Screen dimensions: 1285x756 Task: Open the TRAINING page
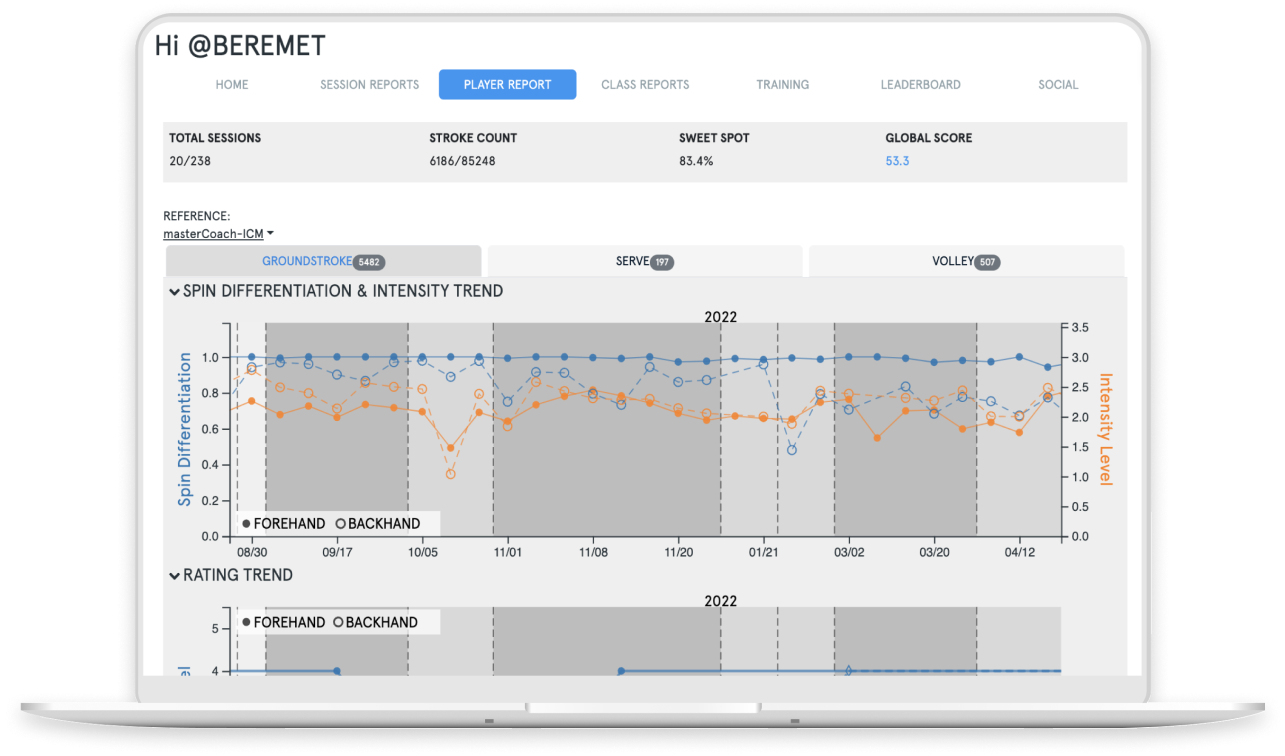[782, 85]
